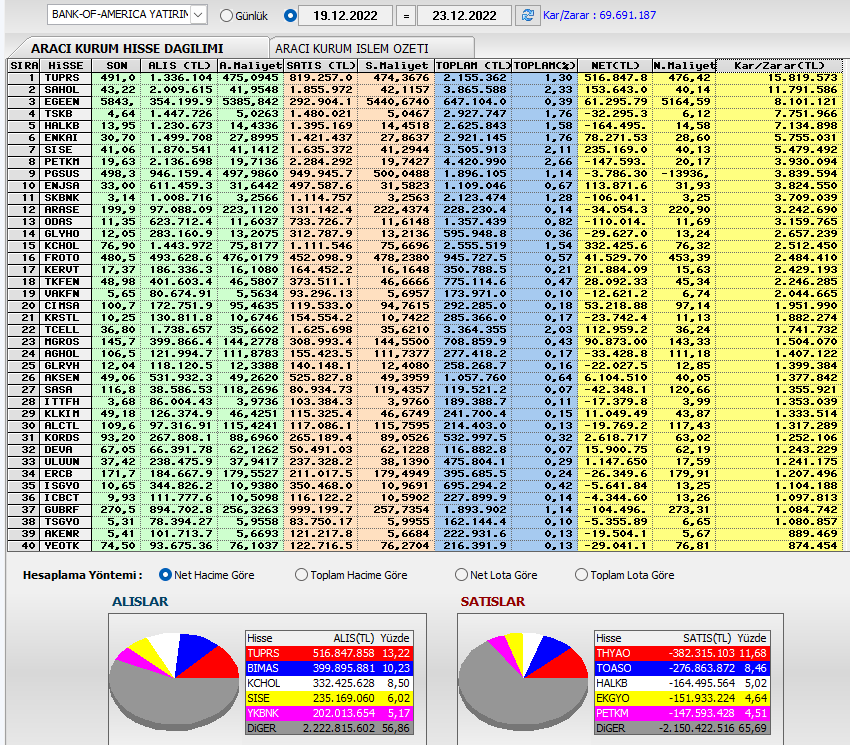Switch to ARACI KURUM HISSE DAGILIMI tab

coord(127,48)
